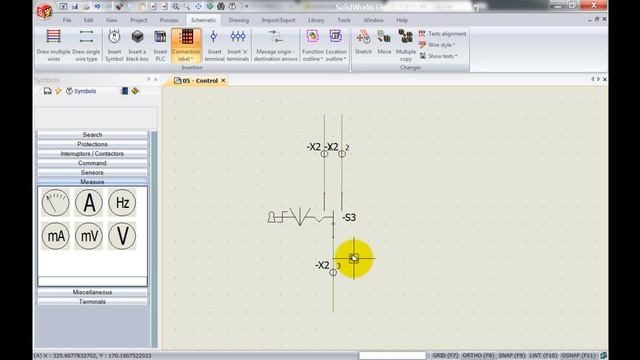640x360 pixels.
Task: Click Multiple copy tool
Action: pyautogui.click(x=405, y=45)
